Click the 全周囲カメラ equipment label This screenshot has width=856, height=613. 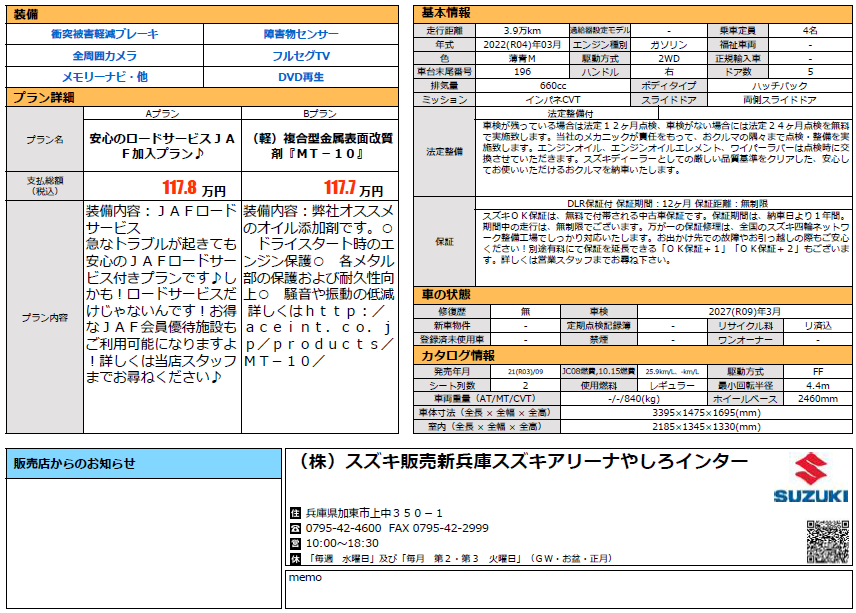coord(105,56)
